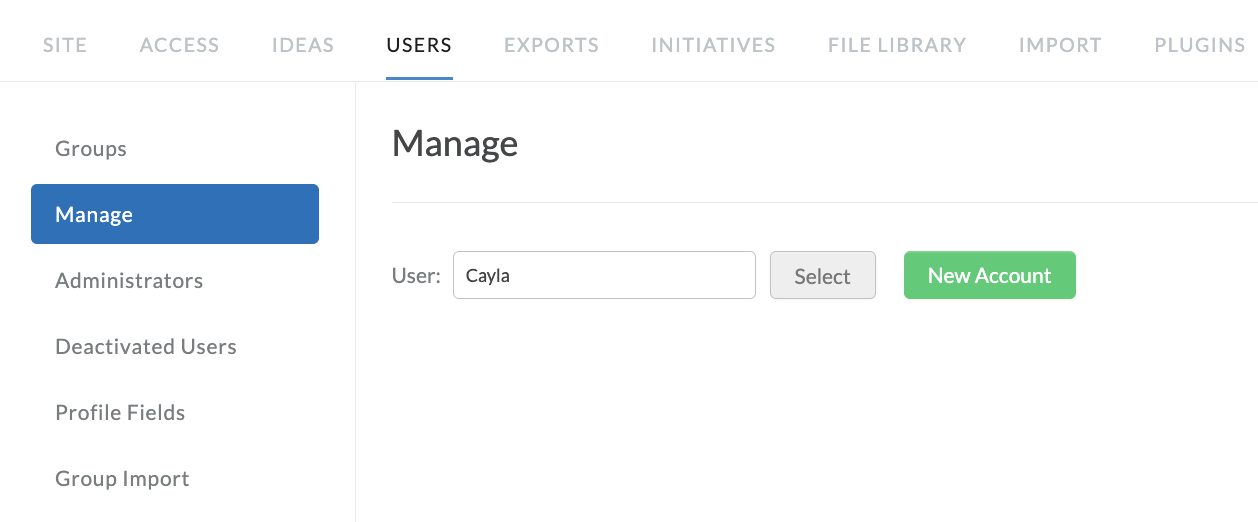Go to the IMPORT tab

(x=1060, y=45)
